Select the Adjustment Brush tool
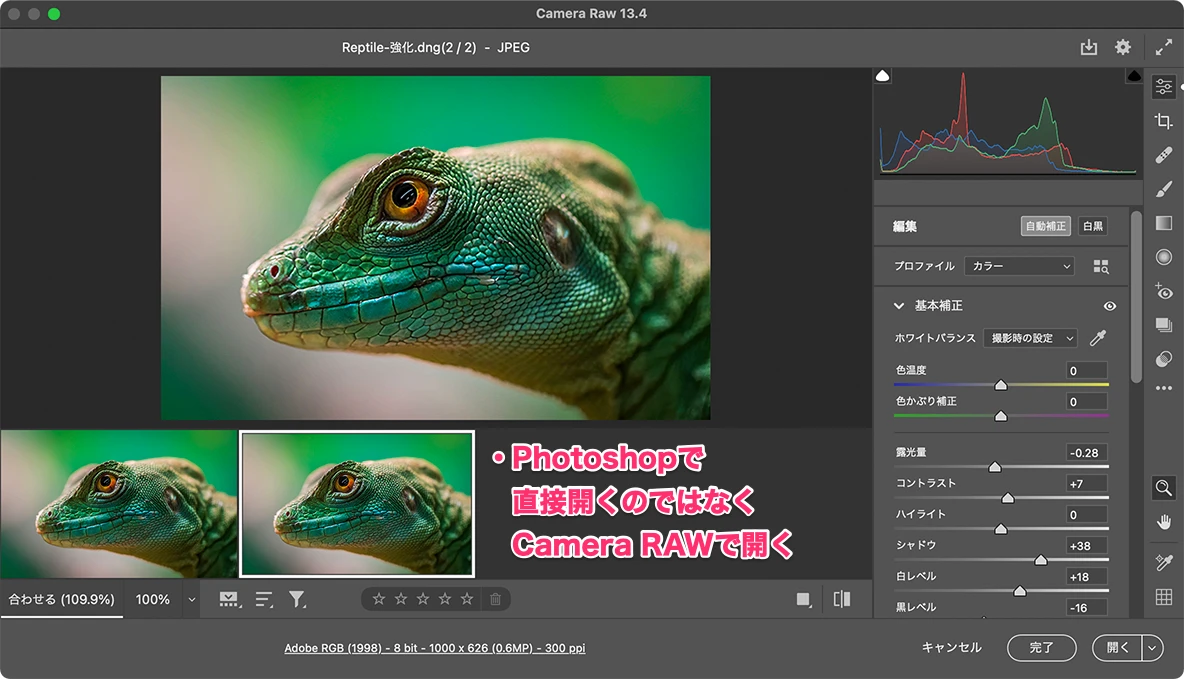 [x=1163, y=189]
